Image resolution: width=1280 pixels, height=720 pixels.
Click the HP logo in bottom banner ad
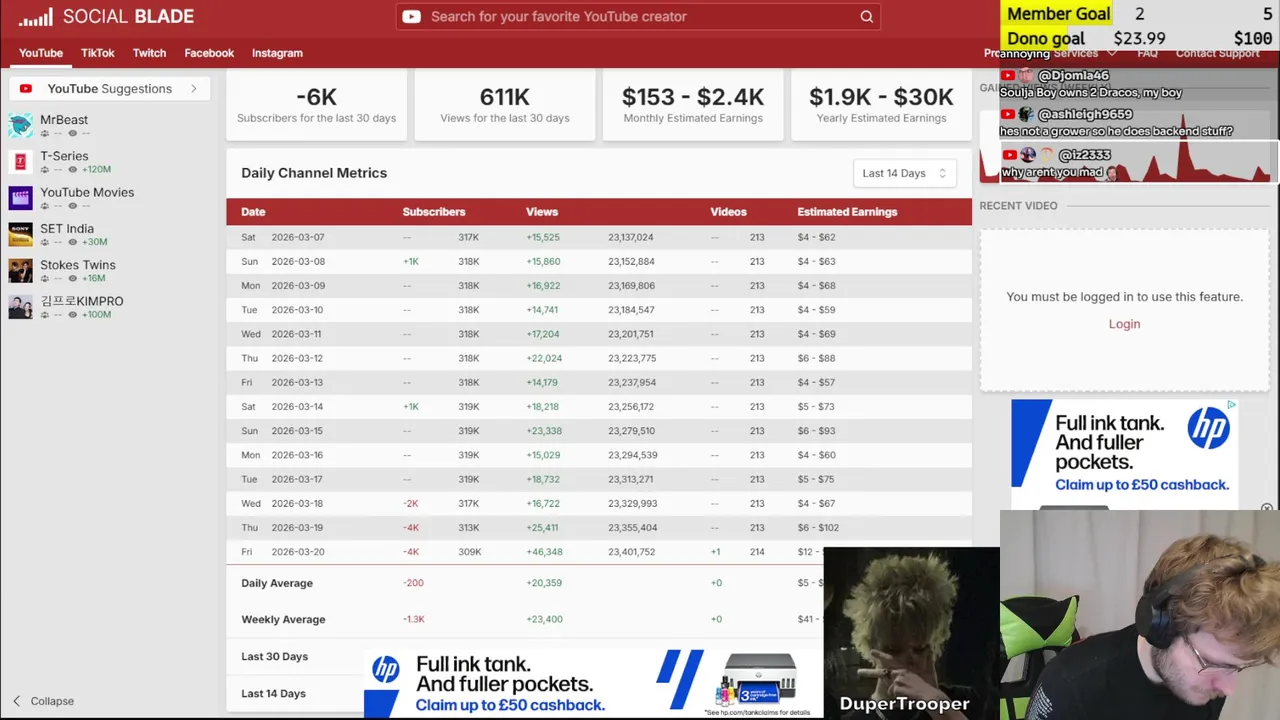(x=385, y=670)
